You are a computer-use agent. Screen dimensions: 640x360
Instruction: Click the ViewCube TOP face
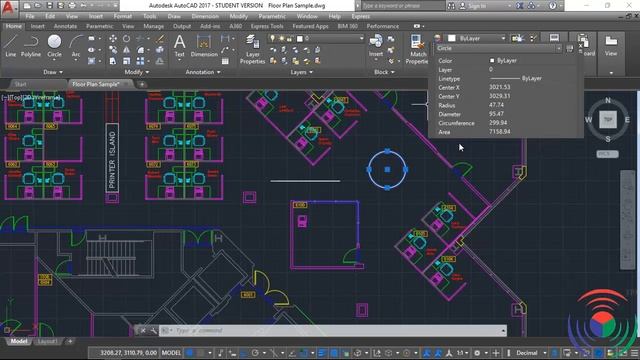tap(608, 120)
